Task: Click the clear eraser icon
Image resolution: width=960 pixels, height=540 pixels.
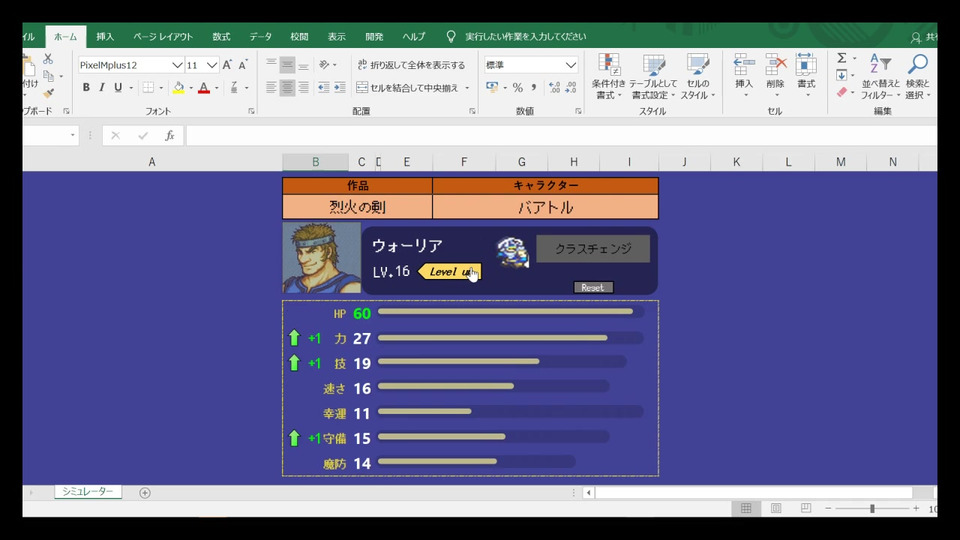Action: pos(842,92)
